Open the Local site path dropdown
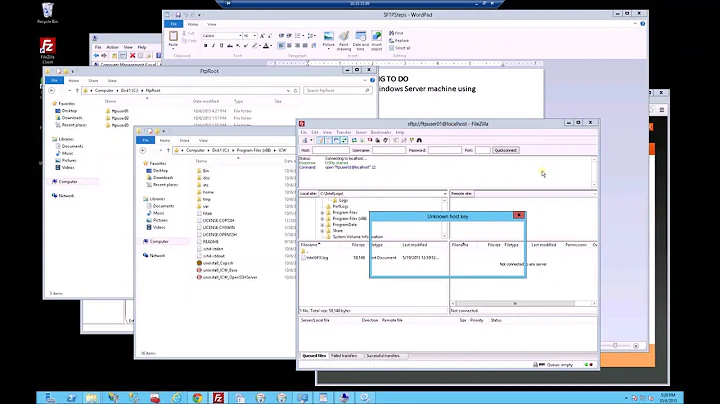 [x=444, y=194]
